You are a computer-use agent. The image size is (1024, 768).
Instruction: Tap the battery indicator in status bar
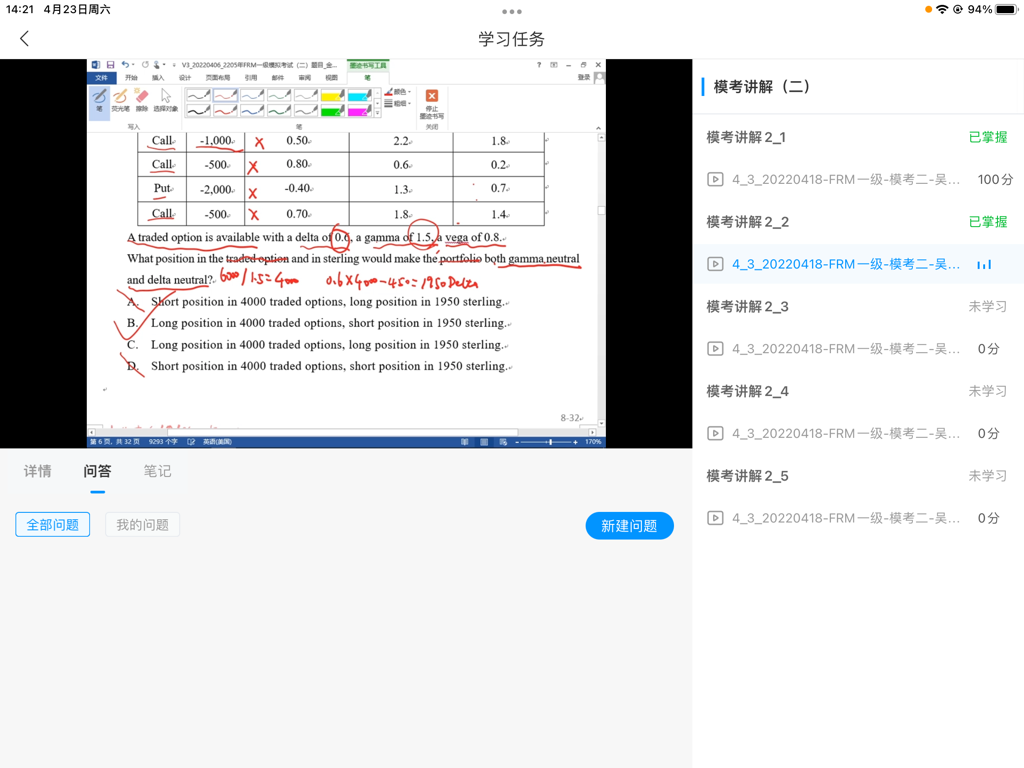[x=1006, y=9]
